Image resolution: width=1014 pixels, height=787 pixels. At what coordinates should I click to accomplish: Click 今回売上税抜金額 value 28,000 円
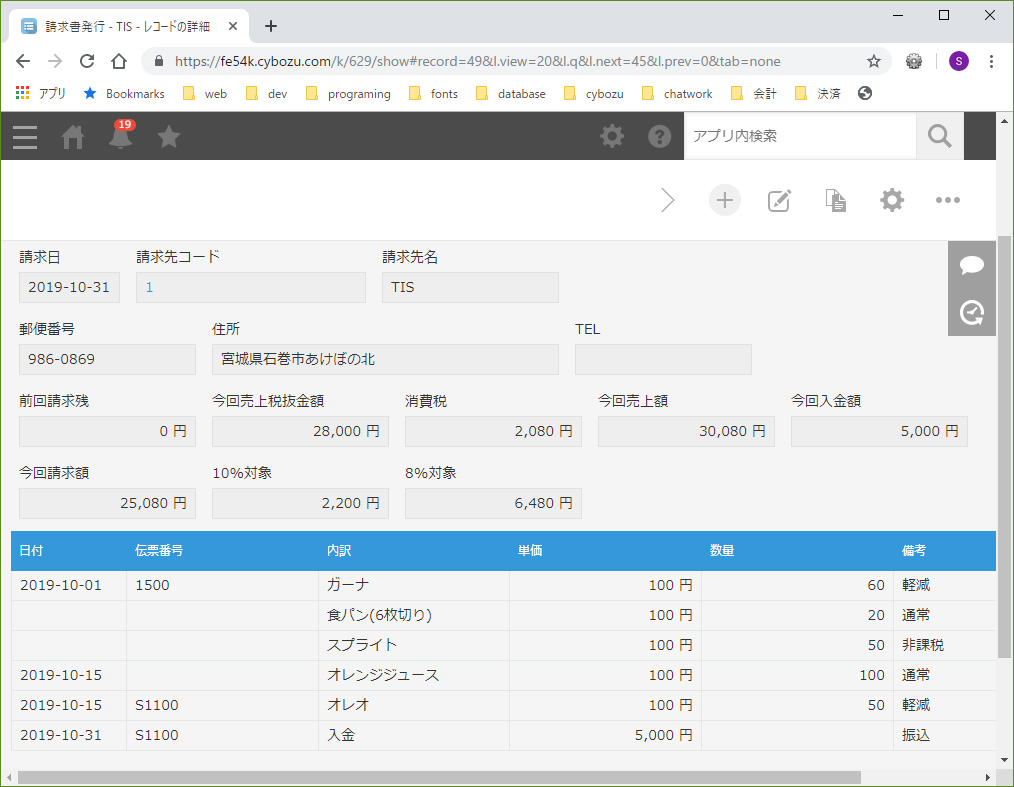(300, 431)
